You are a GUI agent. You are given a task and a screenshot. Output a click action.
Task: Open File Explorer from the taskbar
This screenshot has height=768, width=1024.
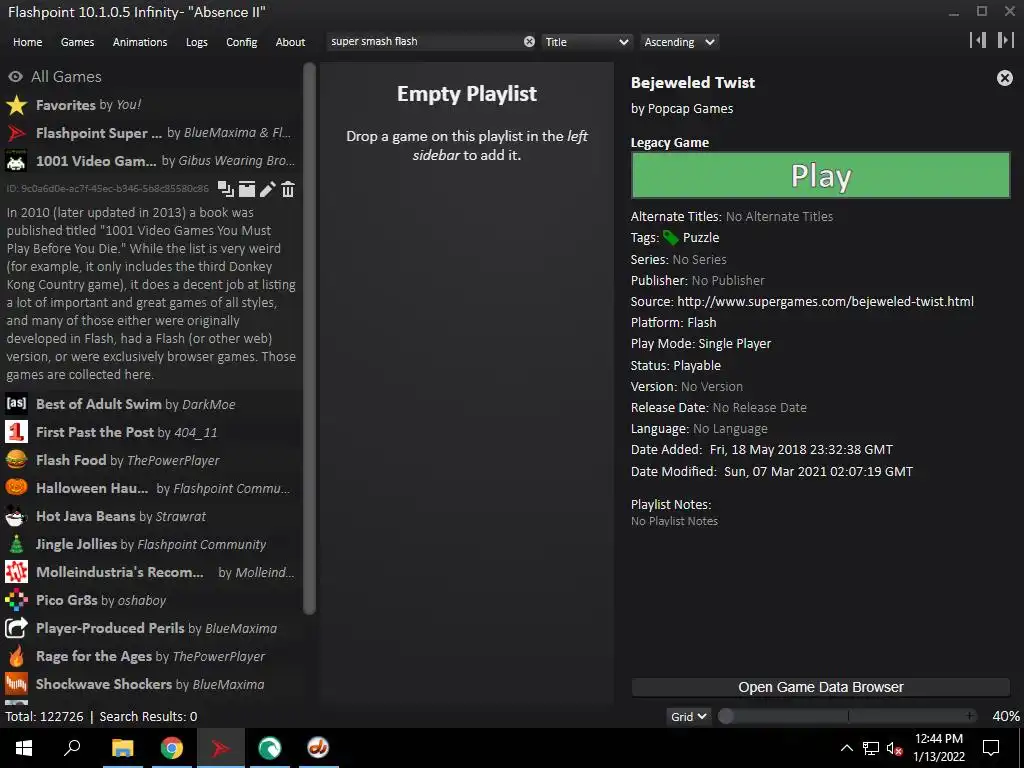click(x=122, y=748)
